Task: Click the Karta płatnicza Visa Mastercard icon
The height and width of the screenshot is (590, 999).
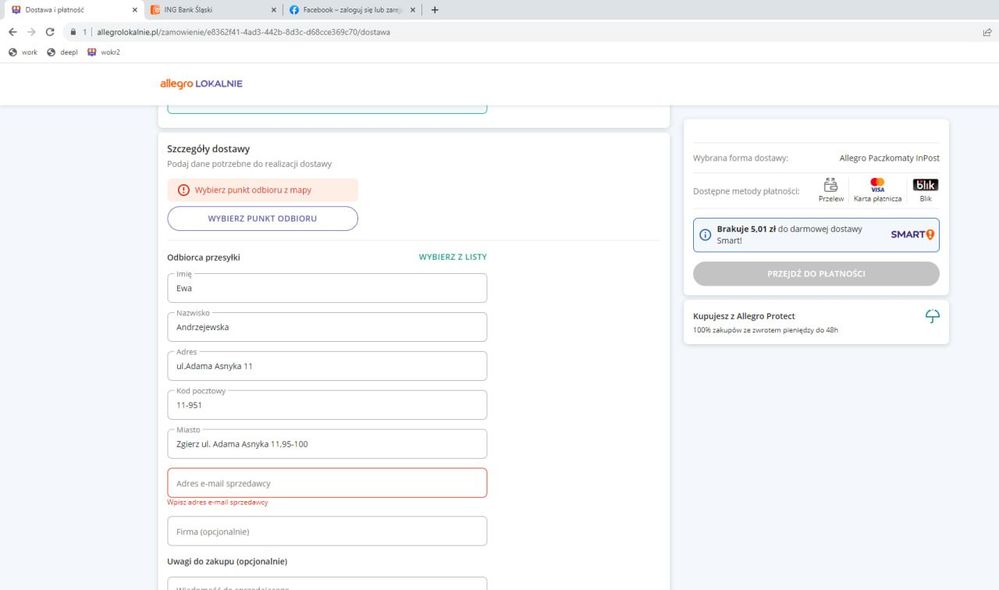Action: point(877,190)
